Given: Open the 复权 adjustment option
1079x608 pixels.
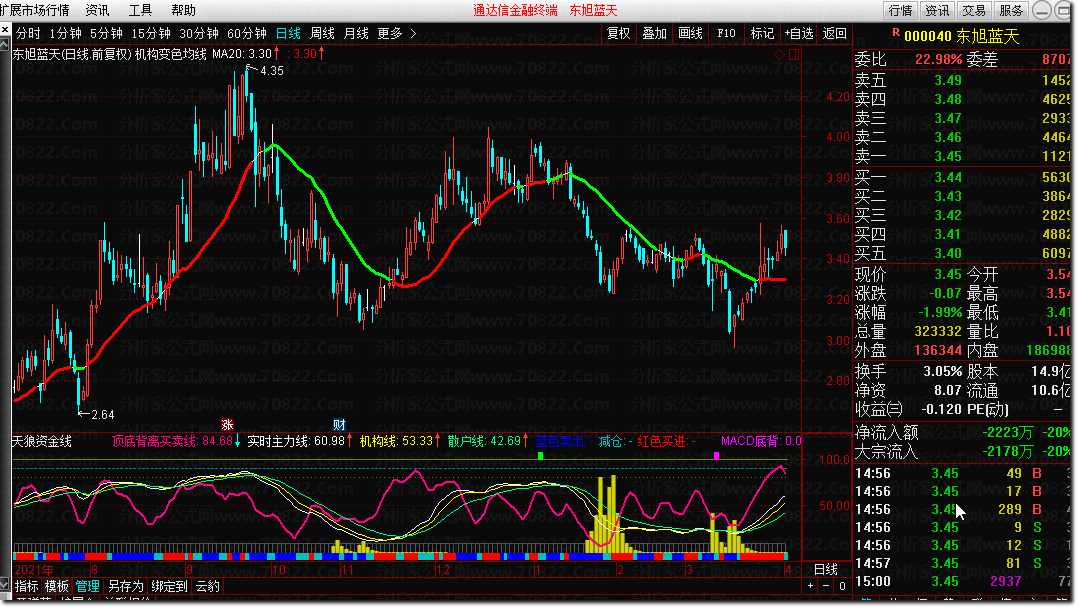Looking at the screenshot, I should coord(618,33).
